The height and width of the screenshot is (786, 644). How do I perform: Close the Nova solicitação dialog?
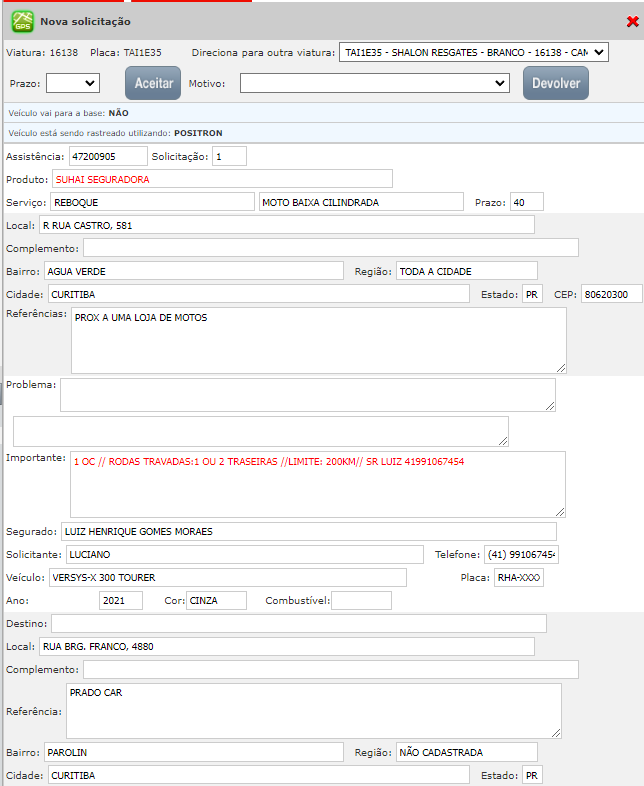point(632,21)
